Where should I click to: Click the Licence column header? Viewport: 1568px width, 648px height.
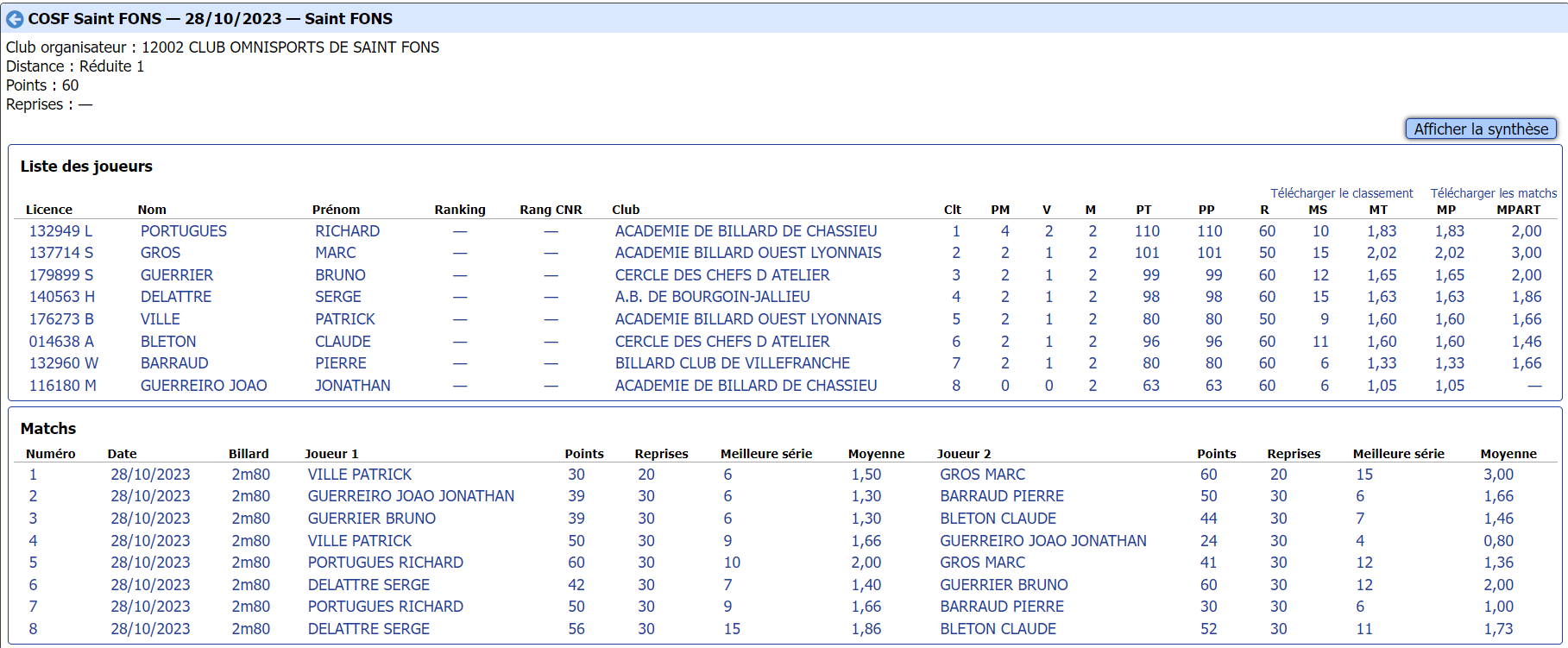[49, 210]
